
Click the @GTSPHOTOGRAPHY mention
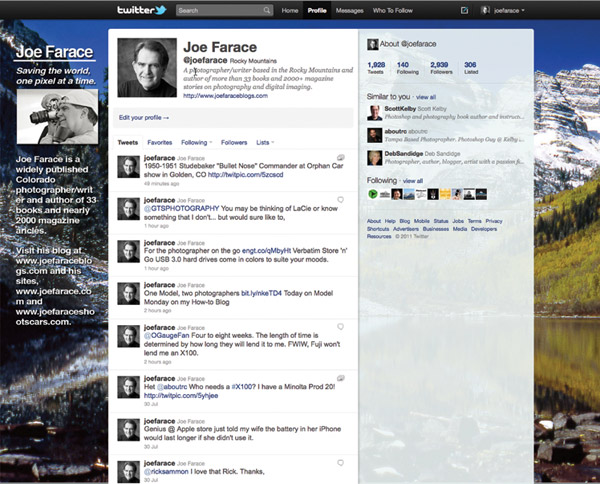(181, 208)
